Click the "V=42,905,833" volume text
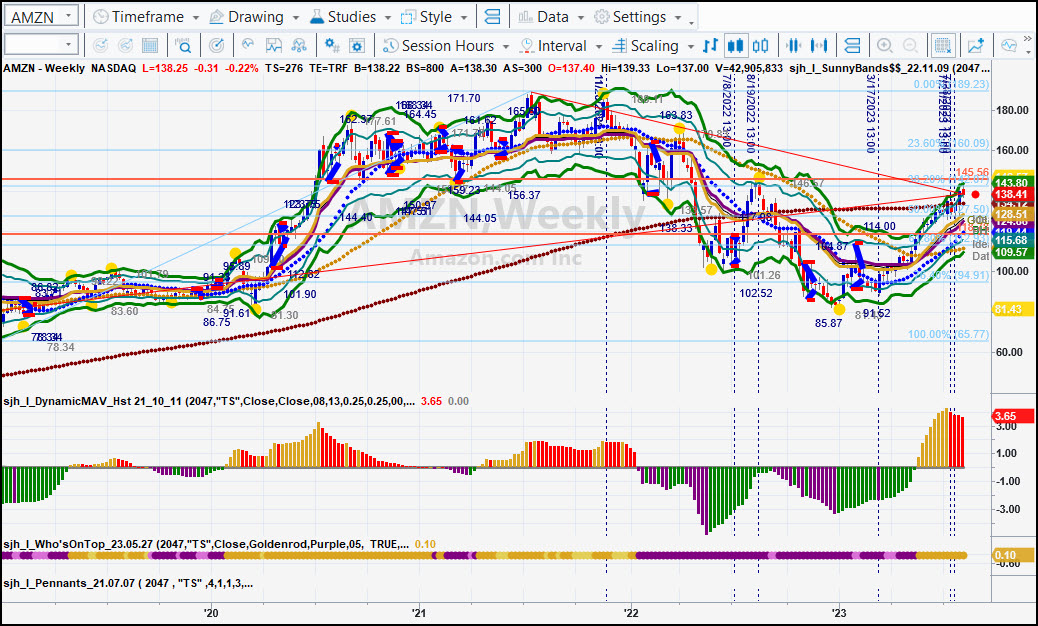The image size is (1038, 626). pyautogui.click(x=747, y=68)
